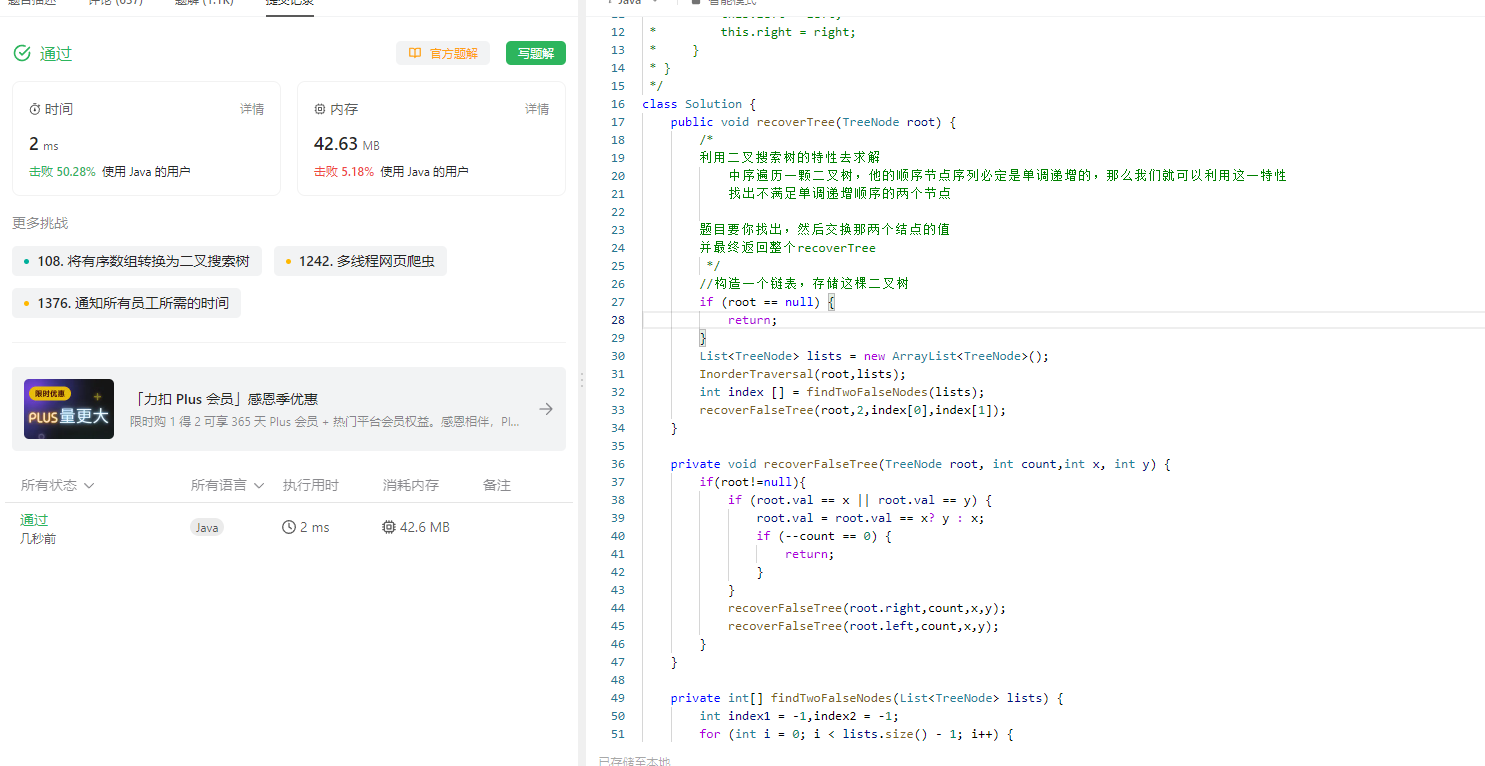This screenshot has width=1485, height=766.
Task: Open challenge 1376. 通知所有员工所需的时间
Action: tap(126, 303)
